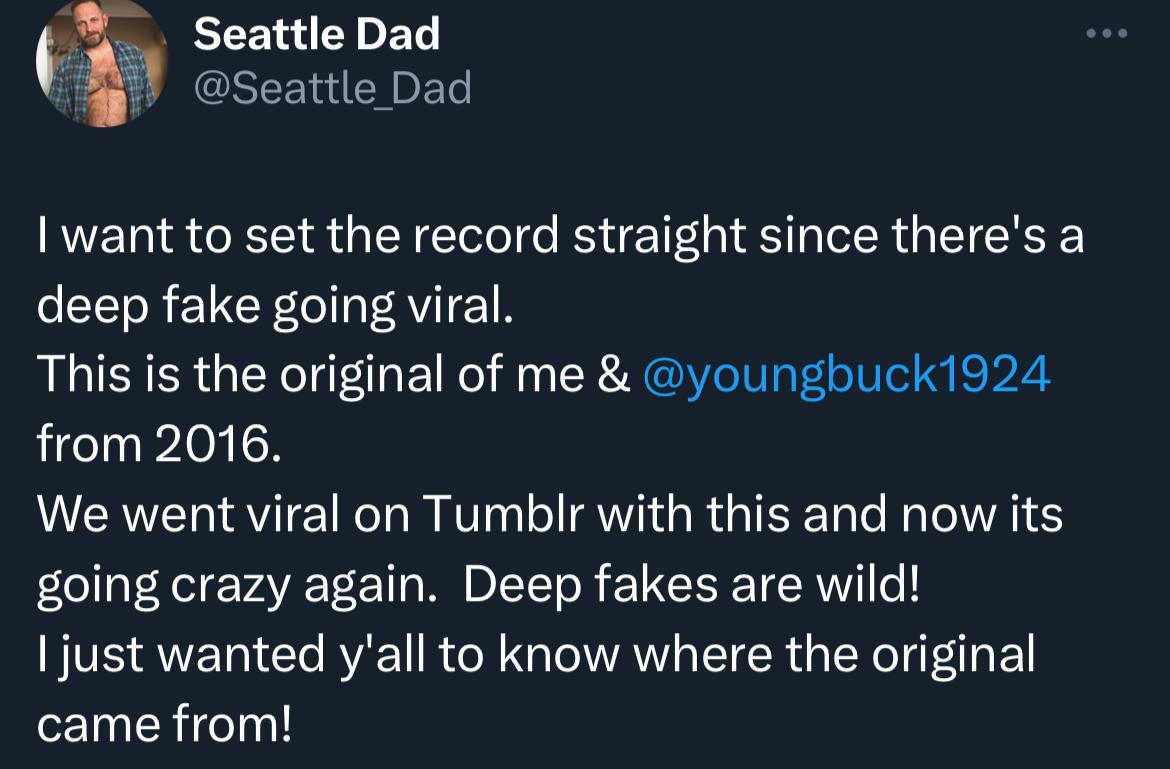This screenshot has height=769, width=1170.
Task: Click the @Seattle_Dad handle
Action: 332,90
